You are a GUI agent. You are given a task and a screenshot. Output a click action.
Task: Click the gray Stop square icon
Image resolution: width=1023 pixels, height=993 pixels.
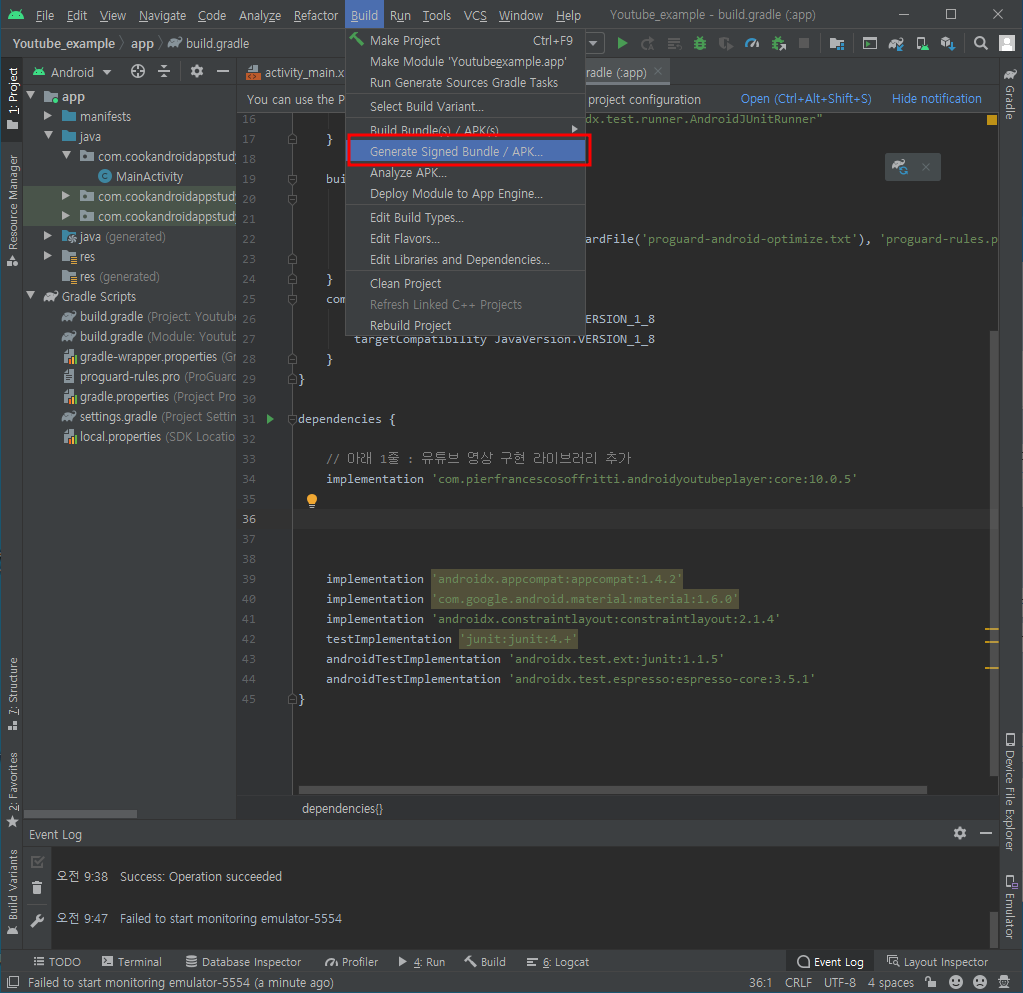click(x=804, y=44)
